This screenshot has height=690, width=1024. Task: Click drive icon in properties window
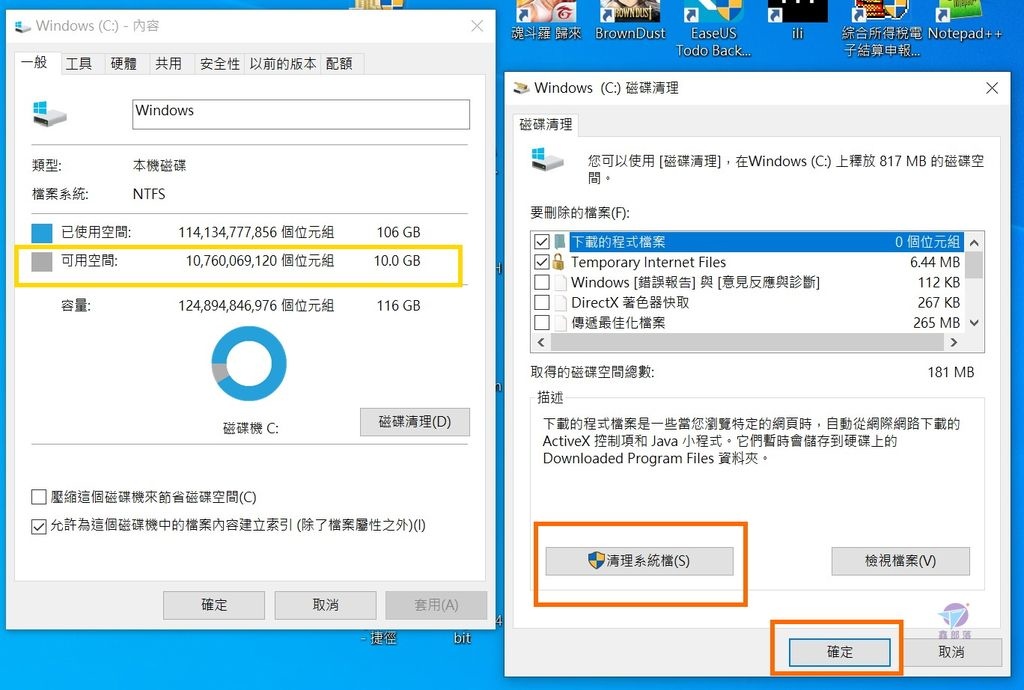tap(50, 114)
